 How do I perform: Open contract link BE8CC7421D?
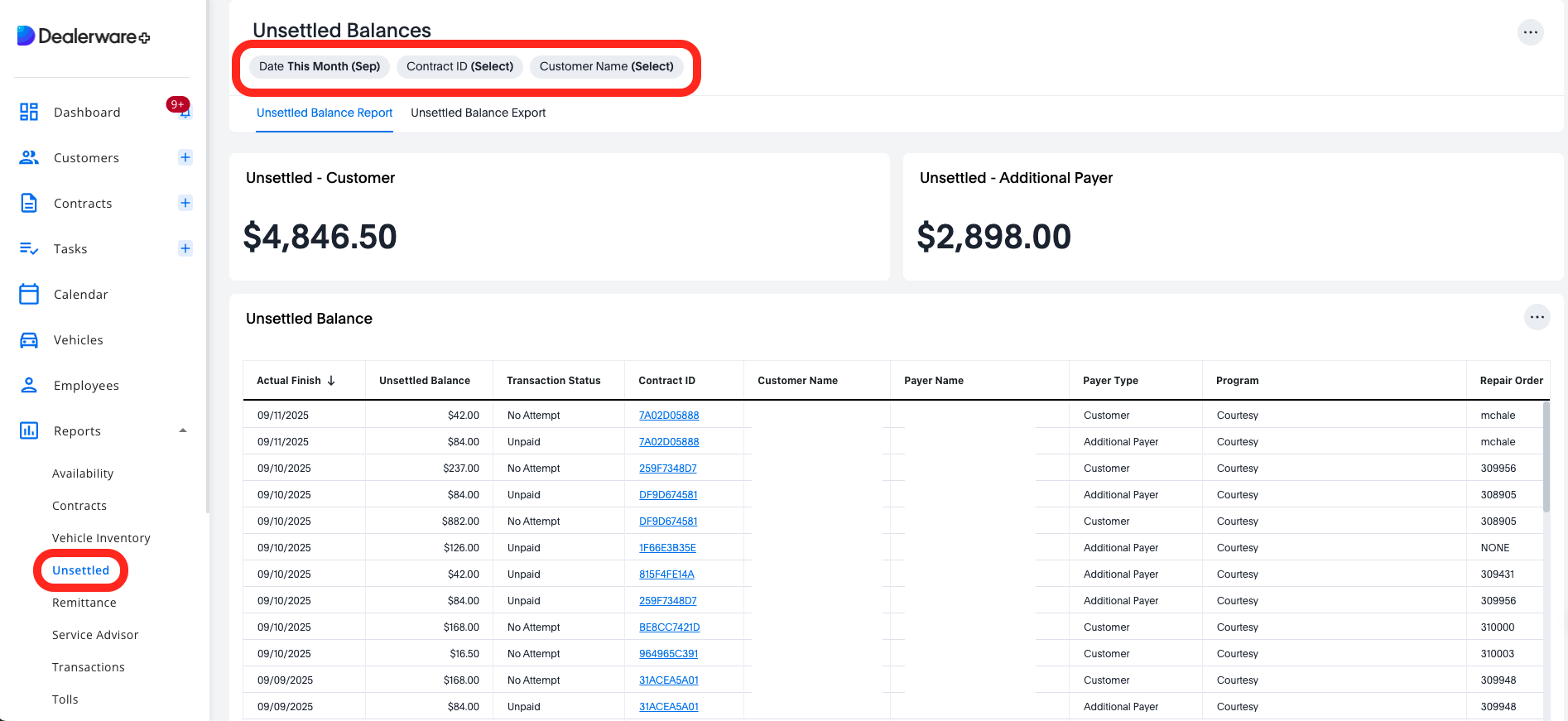click(x=669, y=627)
